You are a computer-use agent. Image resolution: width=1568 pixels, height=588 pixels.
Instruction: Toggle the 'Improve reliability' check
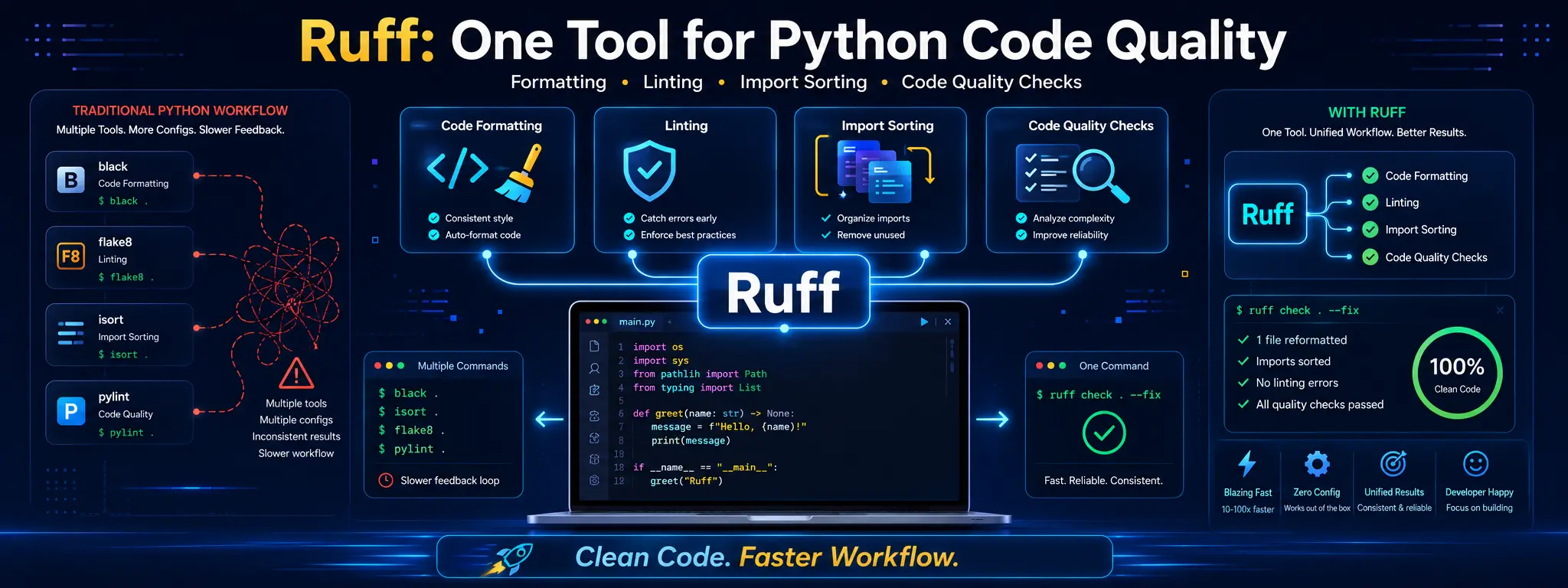(1021, 235)
